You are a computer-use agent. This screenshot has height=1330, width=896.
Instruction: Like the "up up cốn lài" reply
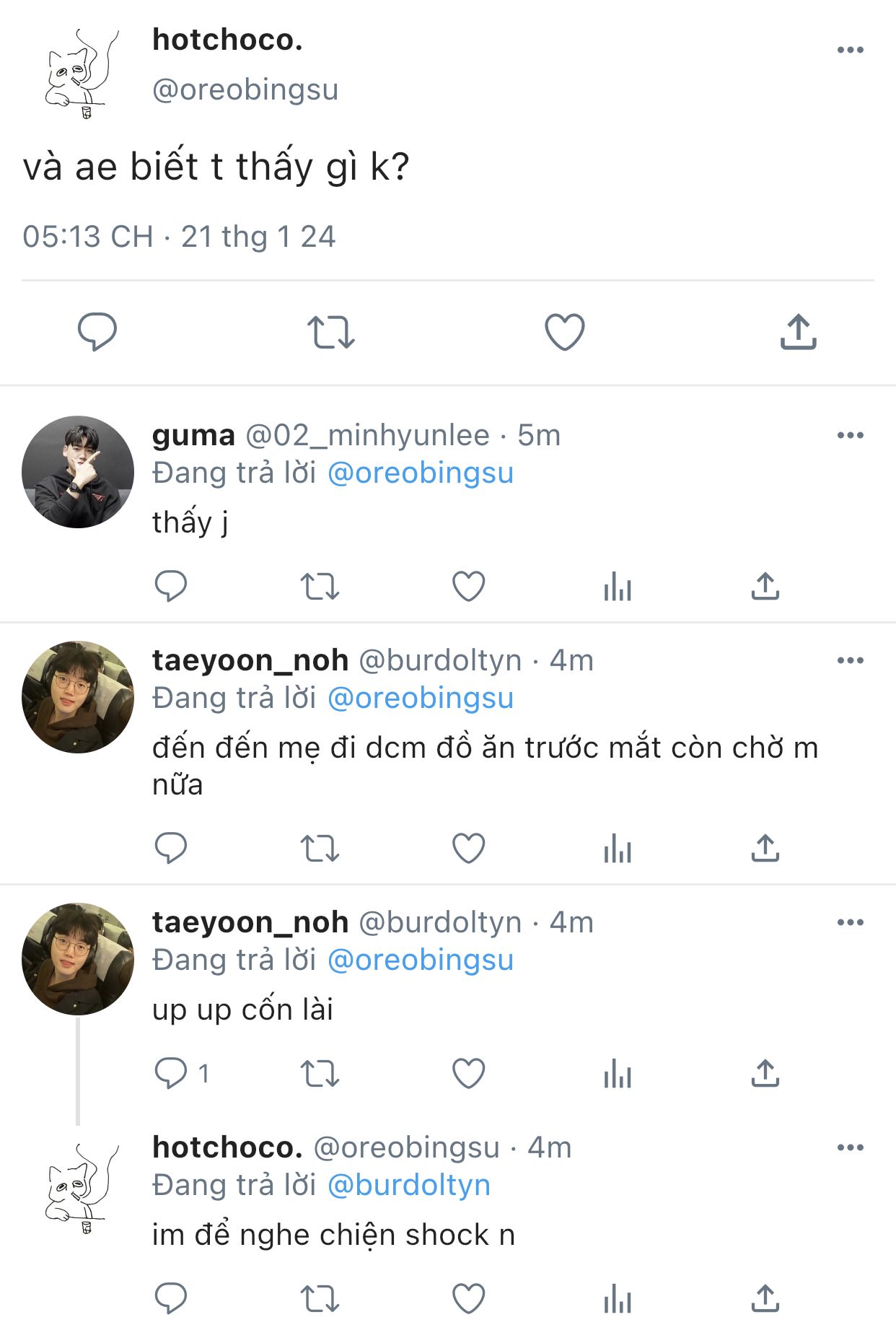pyautogui.click(x=468, y=1073)
